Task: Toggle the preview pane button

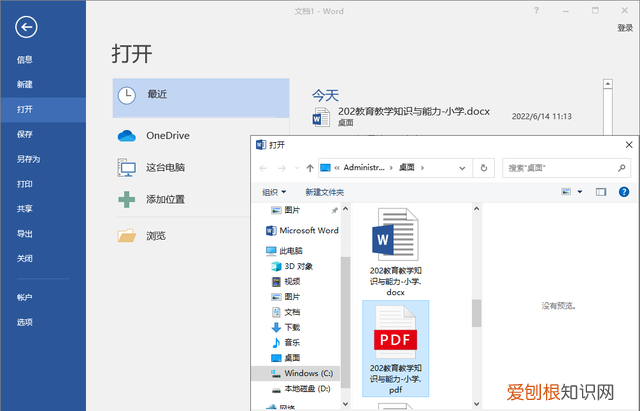Action: point(601,192)
